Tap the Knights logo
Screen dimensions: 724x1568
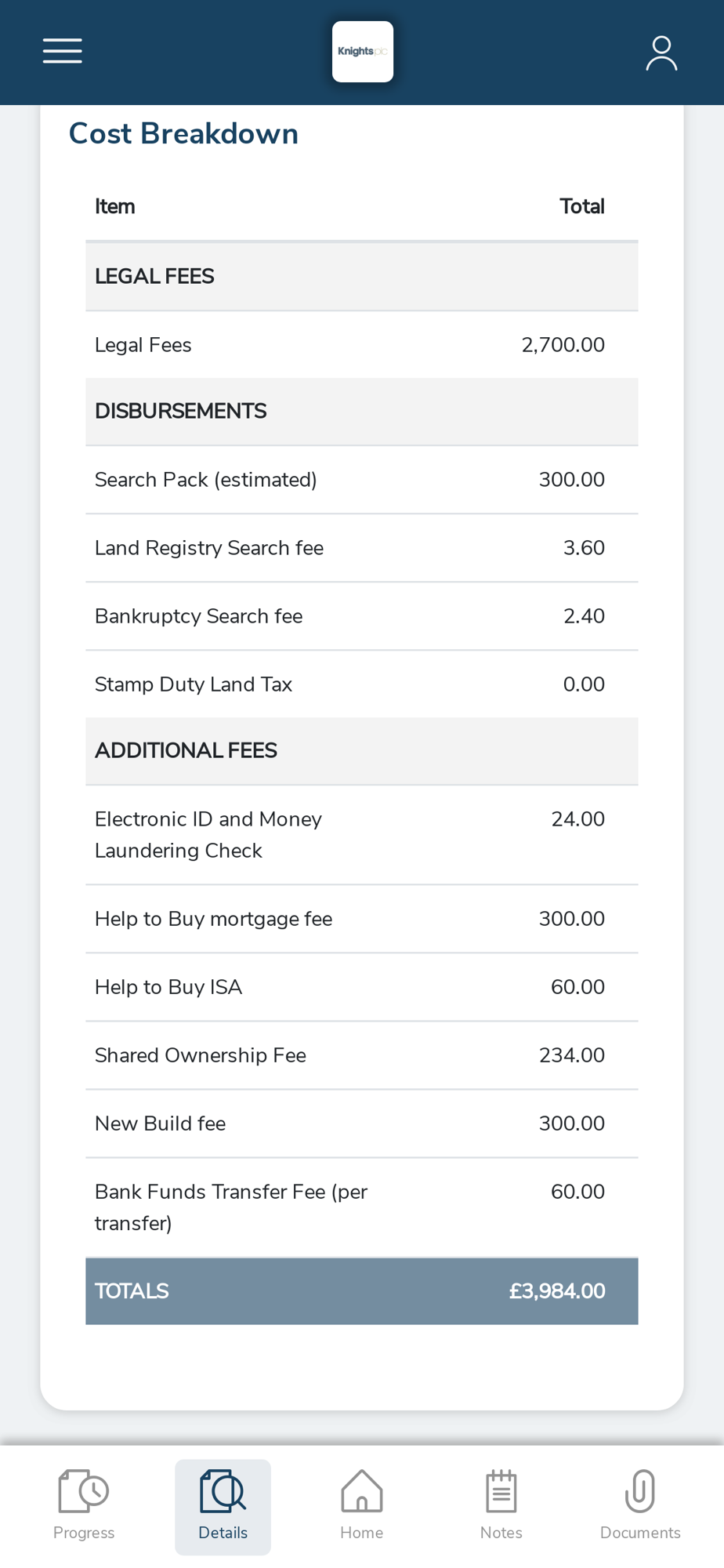pos(363,52)
